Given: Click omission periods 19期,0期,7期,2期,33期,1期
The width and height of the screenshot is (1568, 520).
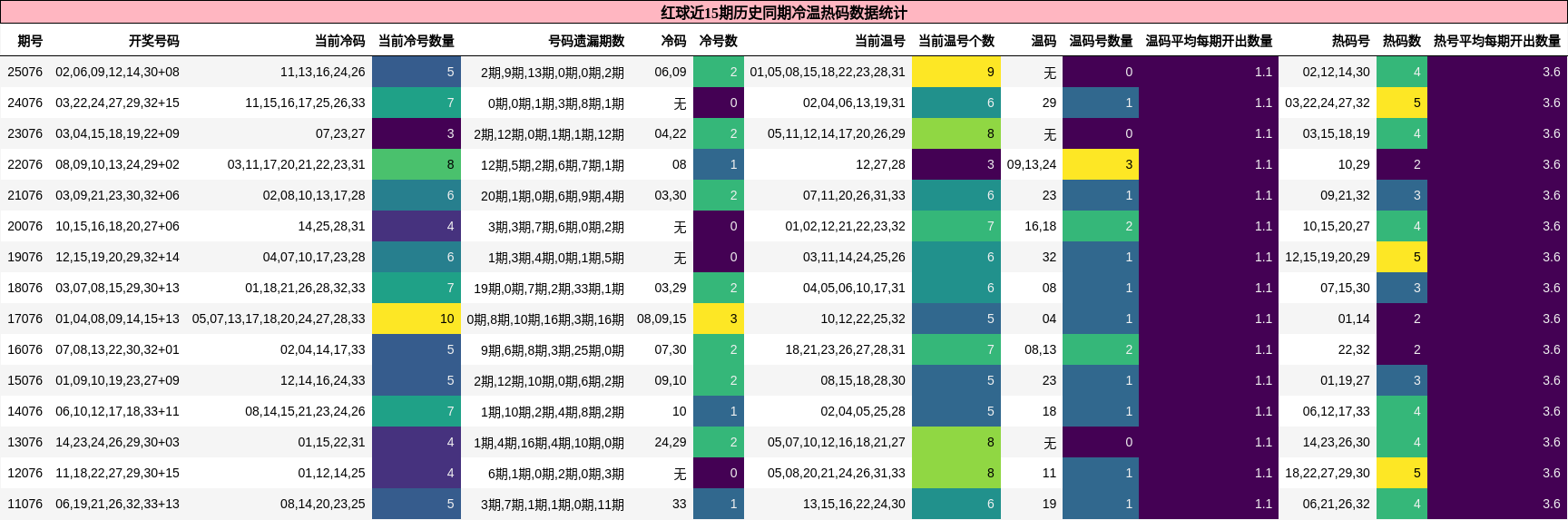Looking at the screenshot, I should pos(549,288).
